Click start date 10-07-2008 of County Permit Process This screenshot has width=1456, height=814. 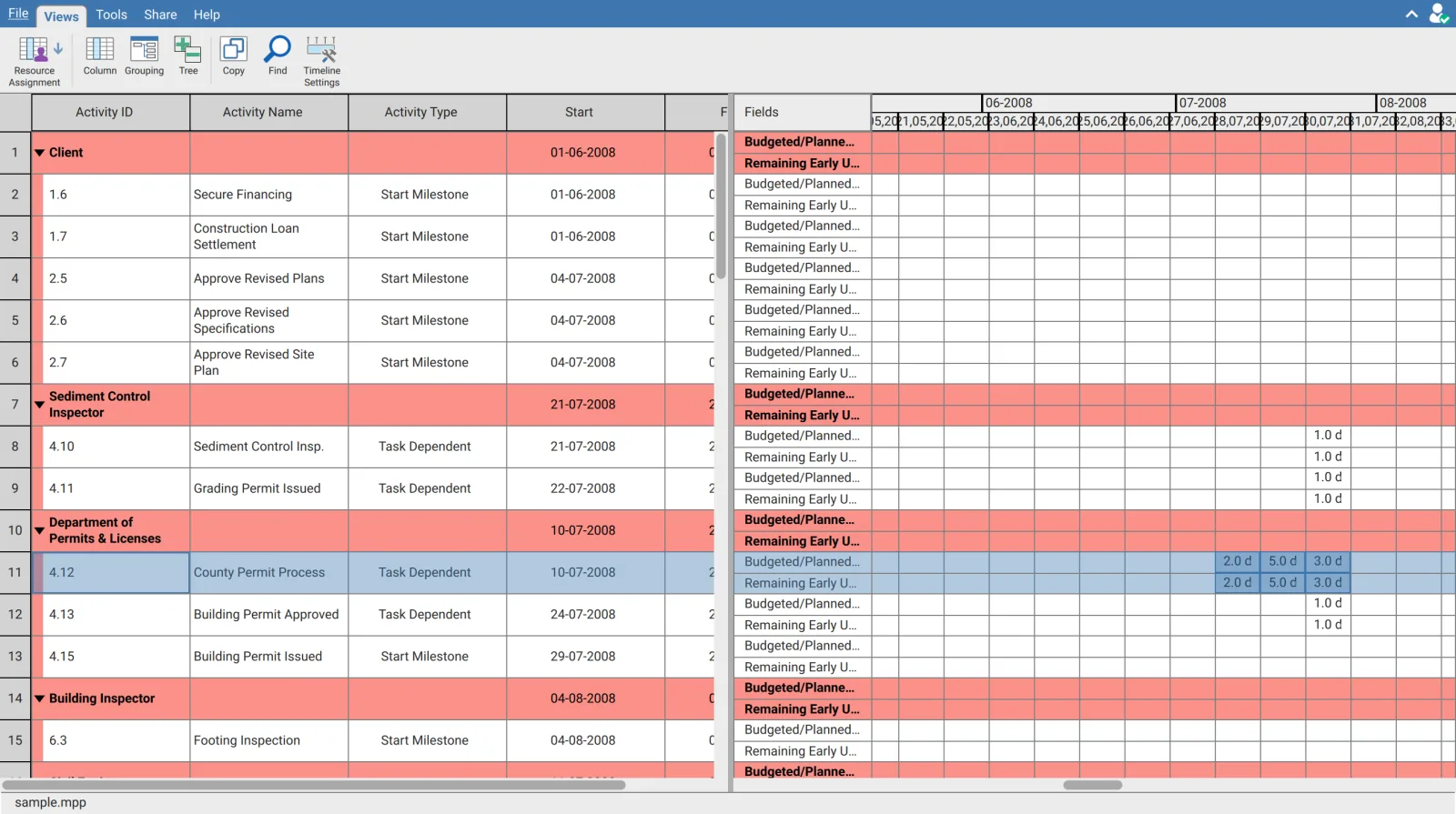pos(585,573)
